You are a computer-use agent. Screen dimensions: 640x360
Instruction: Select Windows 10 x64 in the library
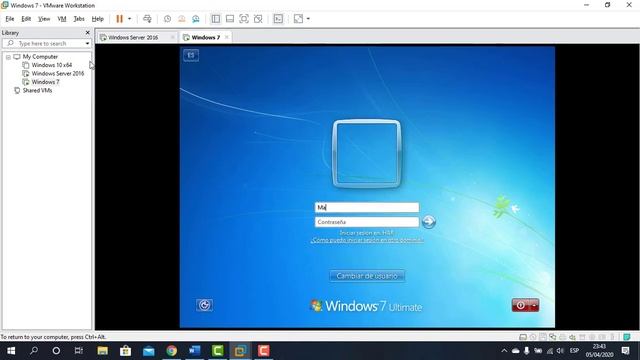[x=51, y=65]
